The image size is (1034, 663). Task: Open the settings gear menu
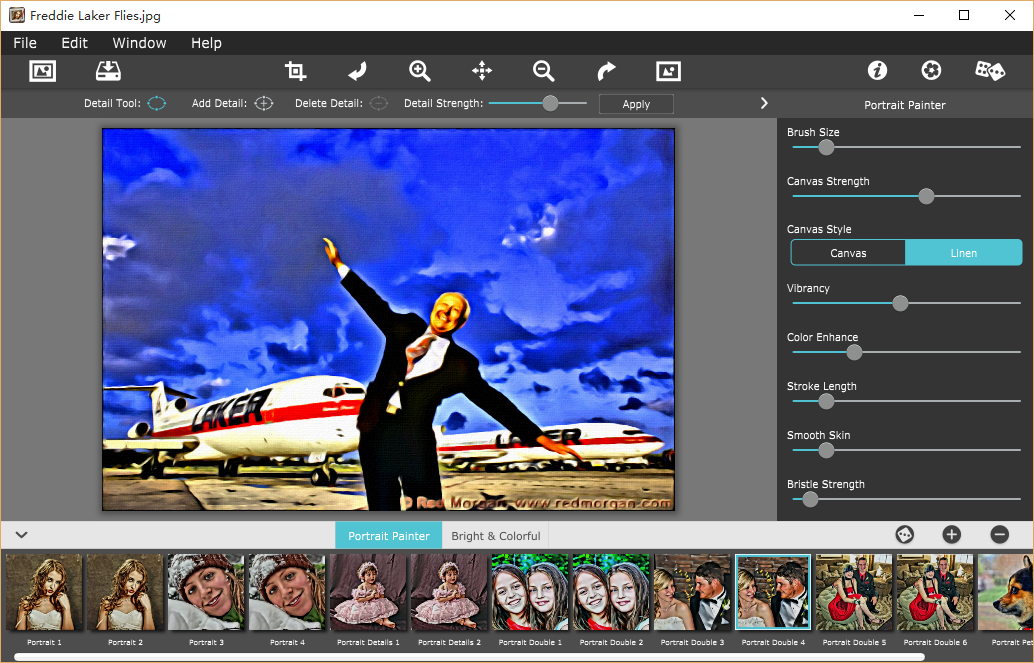pyautogui.click(x=931, y=70)
